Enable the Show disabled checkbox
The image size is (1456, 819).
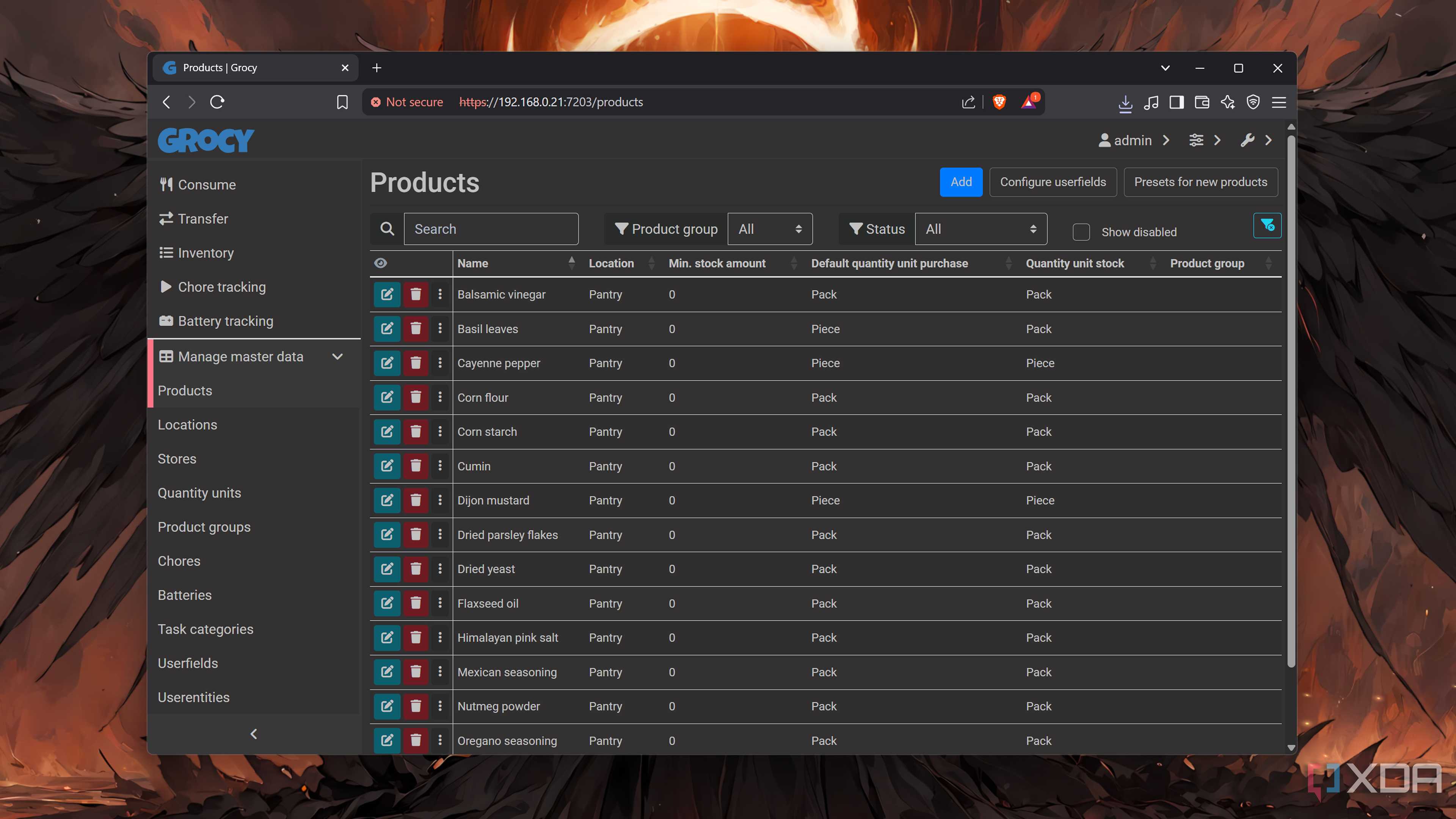coord(1081,232)
